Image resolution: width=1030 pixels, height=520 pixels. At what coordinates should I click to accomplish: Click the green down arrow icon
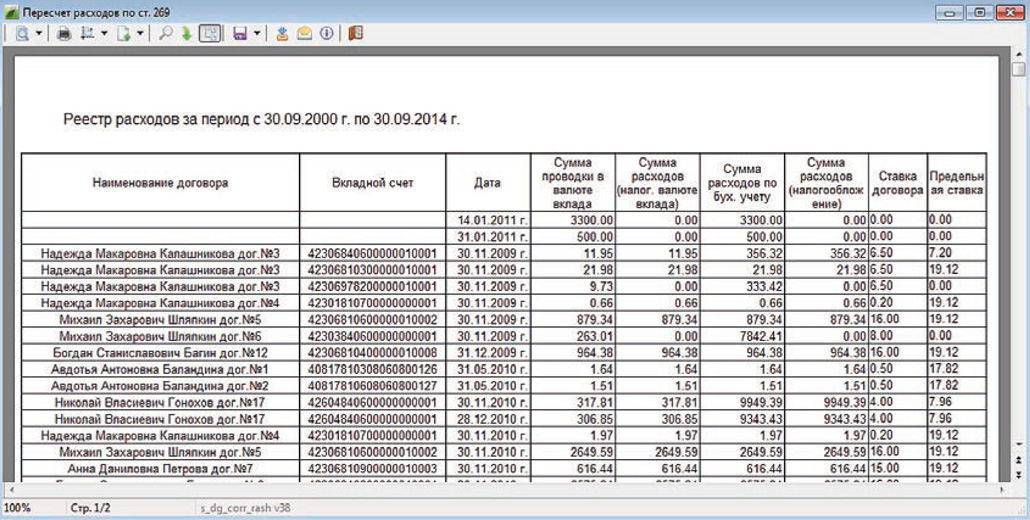(186, 33)
